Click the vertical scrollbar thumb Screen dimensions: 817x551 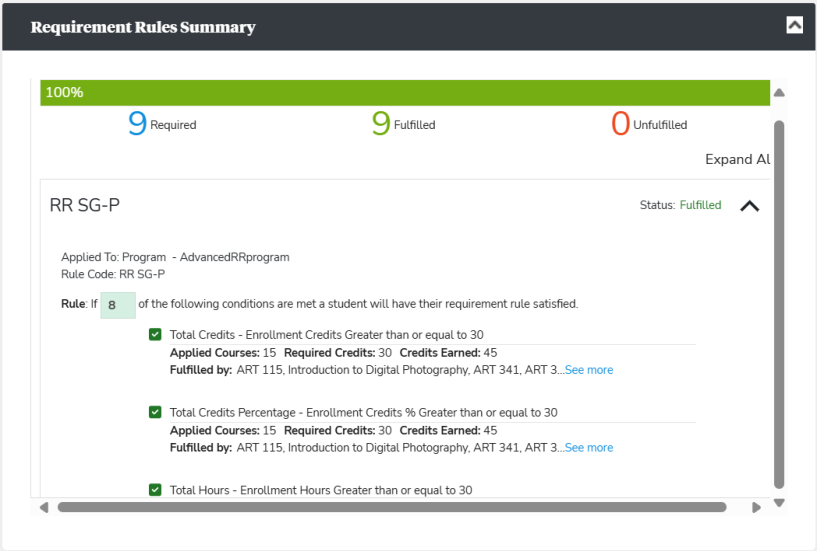(779, 300)
